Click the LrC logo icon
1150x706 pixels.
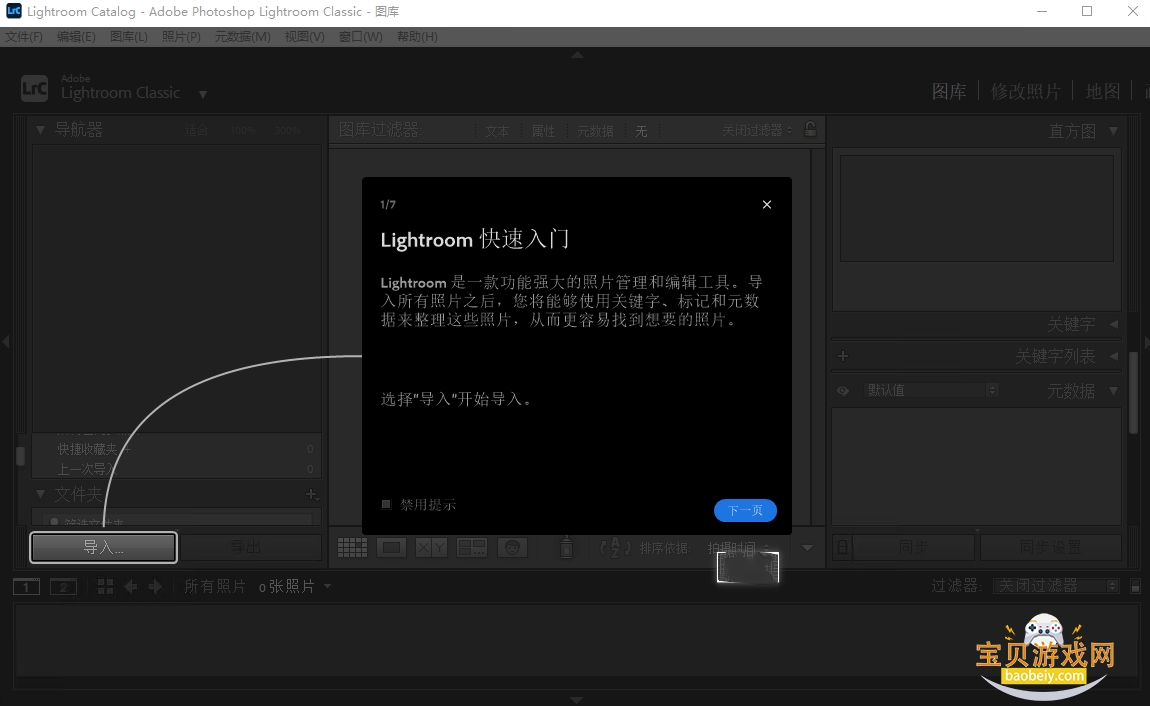click(34, 89)
